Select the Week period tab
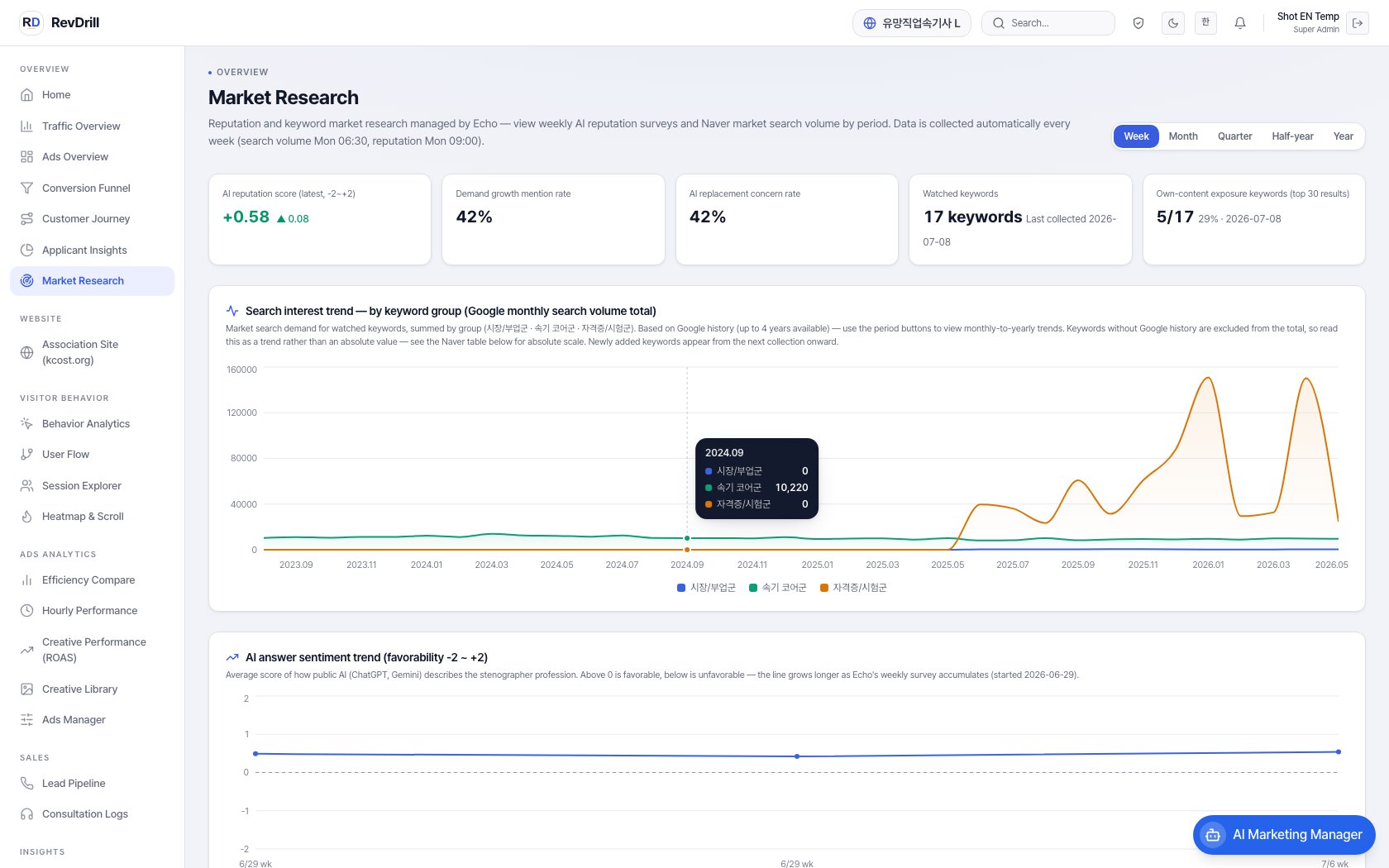1389x868 pixels. click(1136, 136)
